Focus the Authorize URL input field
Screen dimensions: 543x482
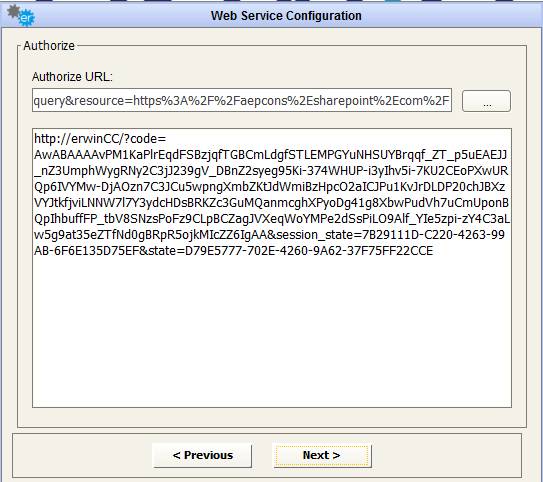(x=242, y=100)
